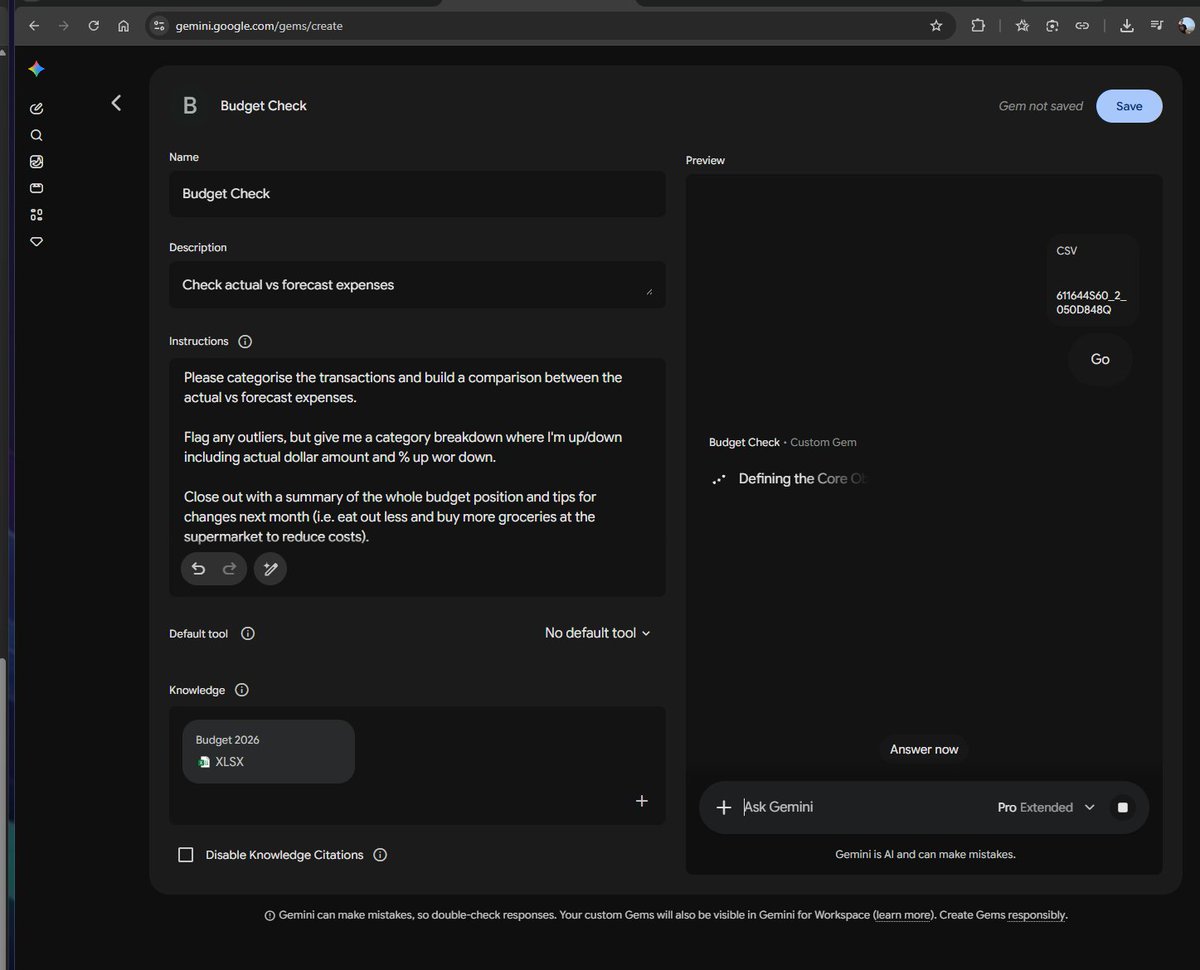Show info tooltip next to Knowledge

tap(242, 690)
